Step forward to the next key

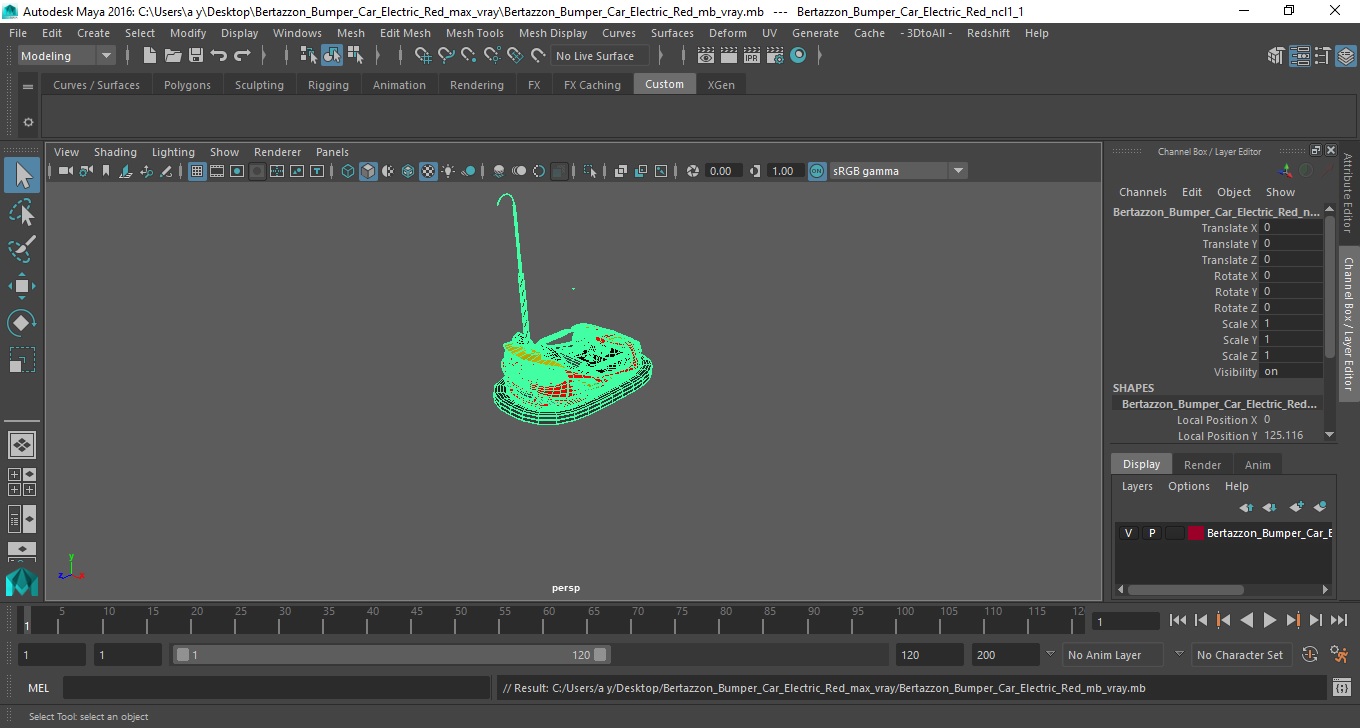pyautogui.click(x=1292, y=620)
